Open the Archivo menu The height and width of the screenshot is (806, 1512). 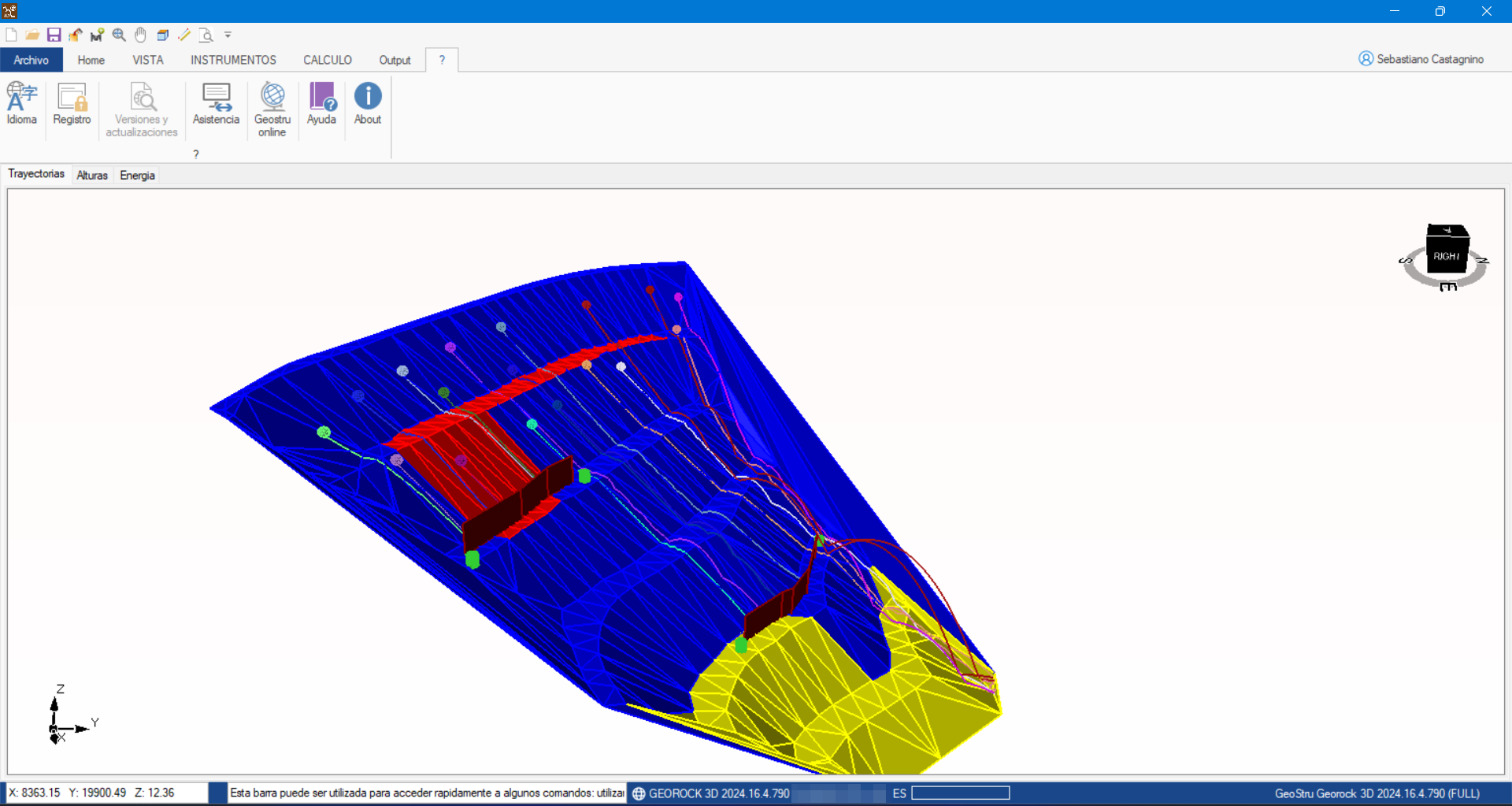pos(31,60)
